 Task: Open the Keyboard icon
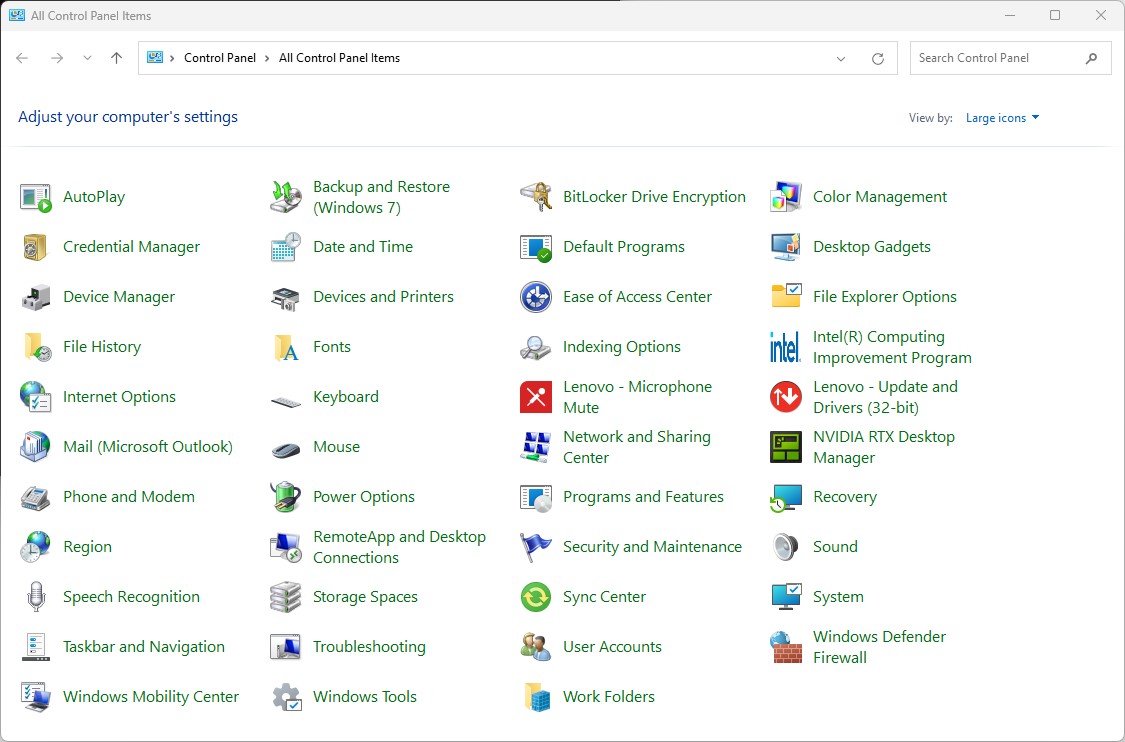click(286, 402)
